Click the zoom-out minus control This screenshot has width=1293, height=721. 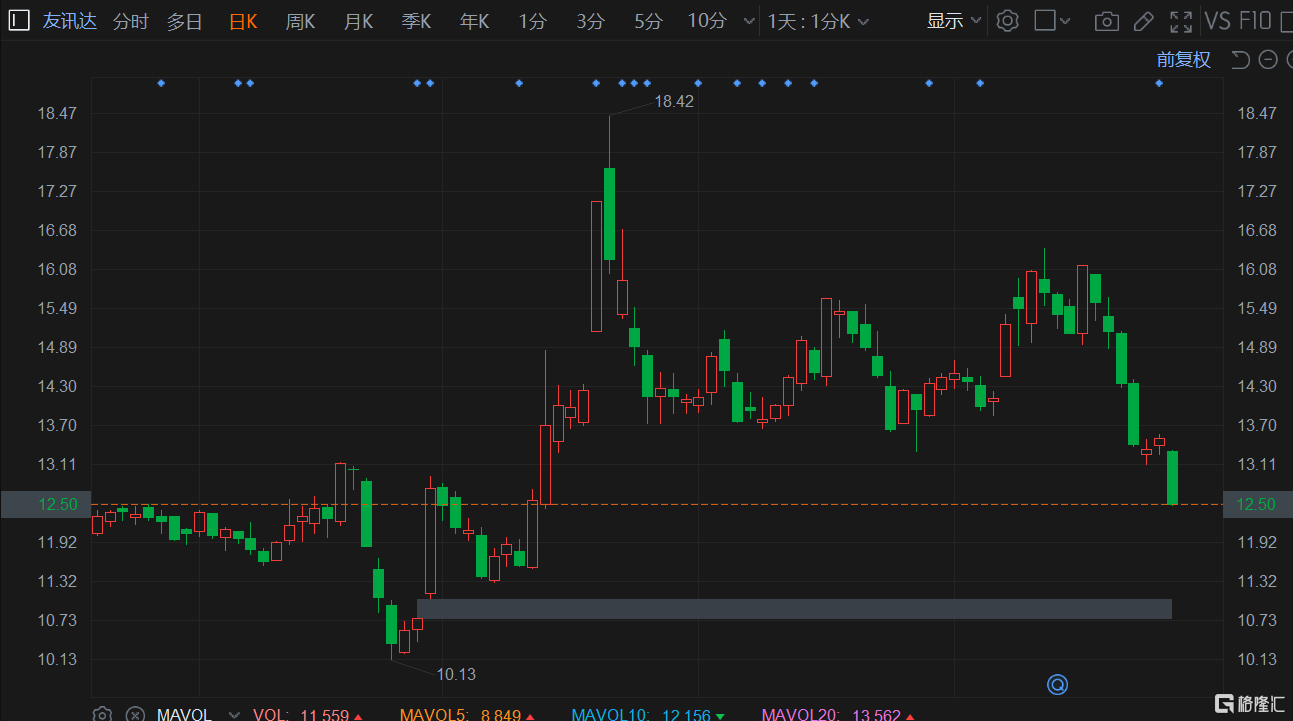coord(1267,59)
